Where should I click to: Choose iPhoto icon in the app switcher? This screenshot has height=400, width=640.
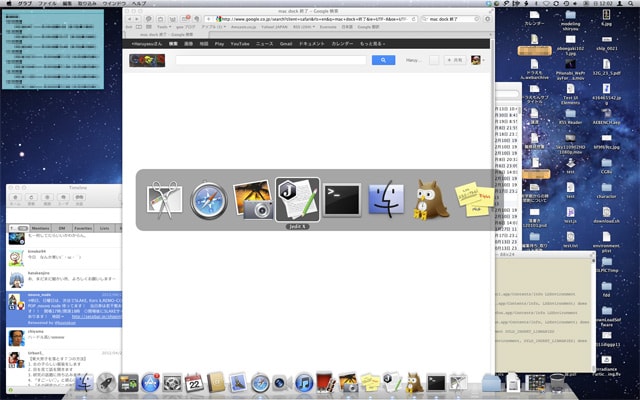[253, 200]
